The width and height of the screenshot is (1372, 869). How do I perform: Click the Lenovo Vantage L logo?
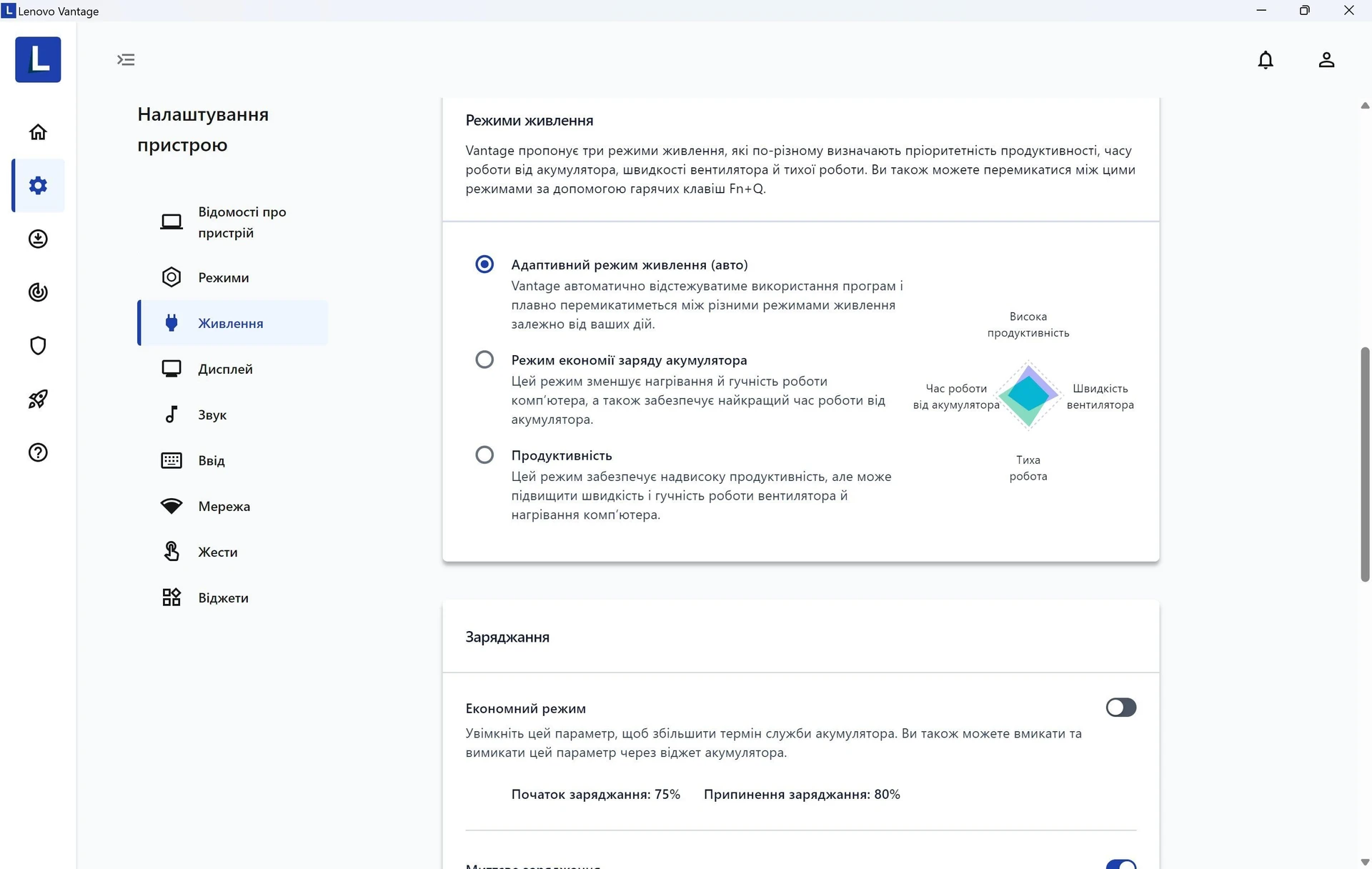38,59
